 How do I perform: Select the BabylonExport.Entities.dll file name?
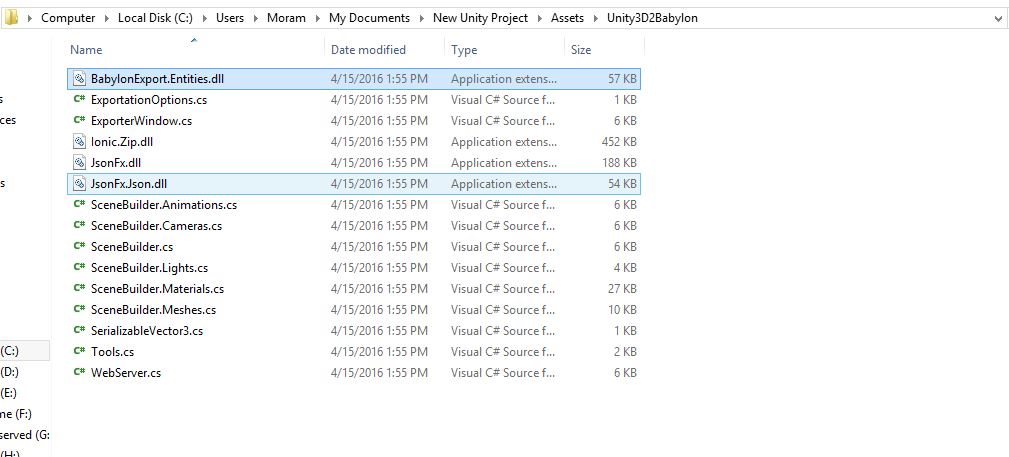(x=158, y=79)
